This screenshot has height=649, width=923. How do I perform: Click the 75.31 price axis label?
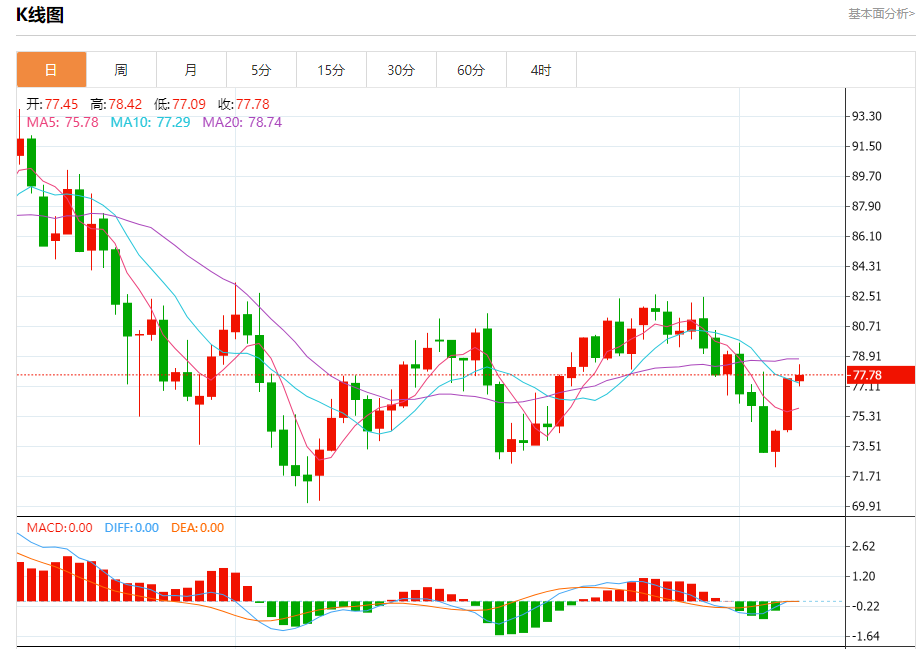(x=866, y=416)
